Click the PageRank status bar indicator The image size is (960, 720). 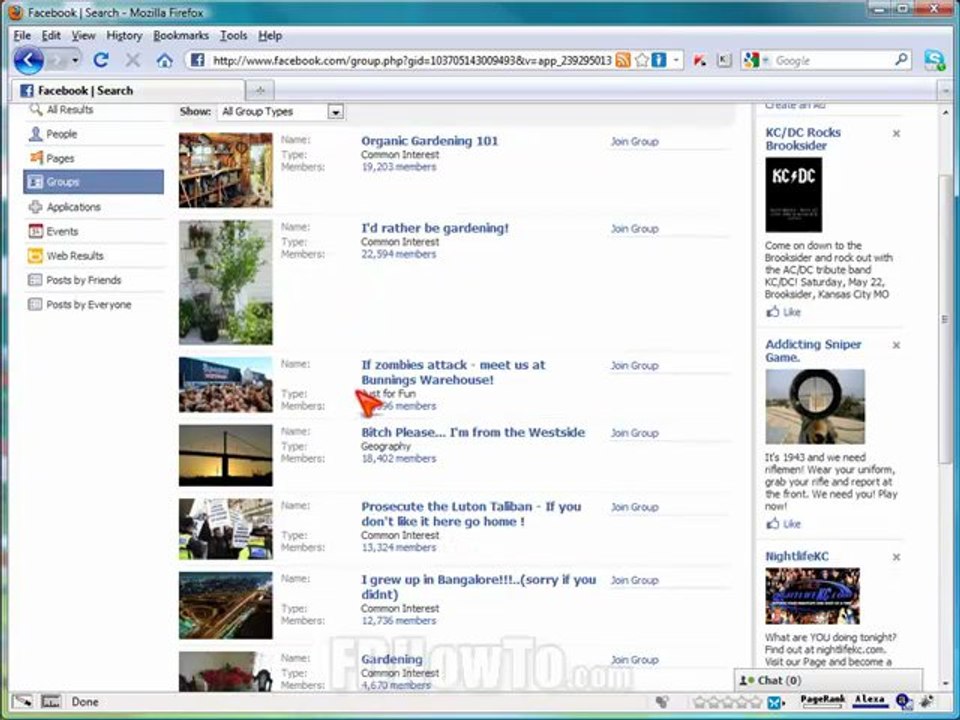[x=822, y=700]
